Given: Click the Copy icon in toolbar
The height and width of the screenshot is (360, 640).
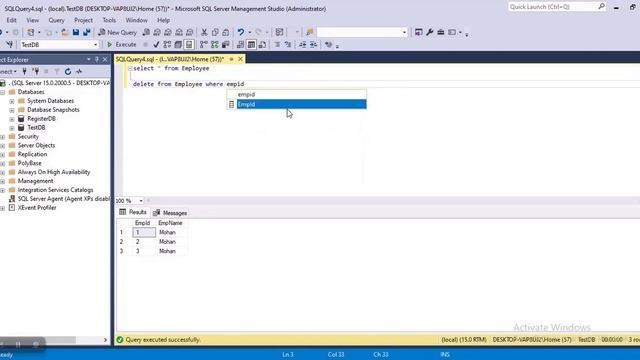Looking at the screenshot, I should click(x=215, y=32).
